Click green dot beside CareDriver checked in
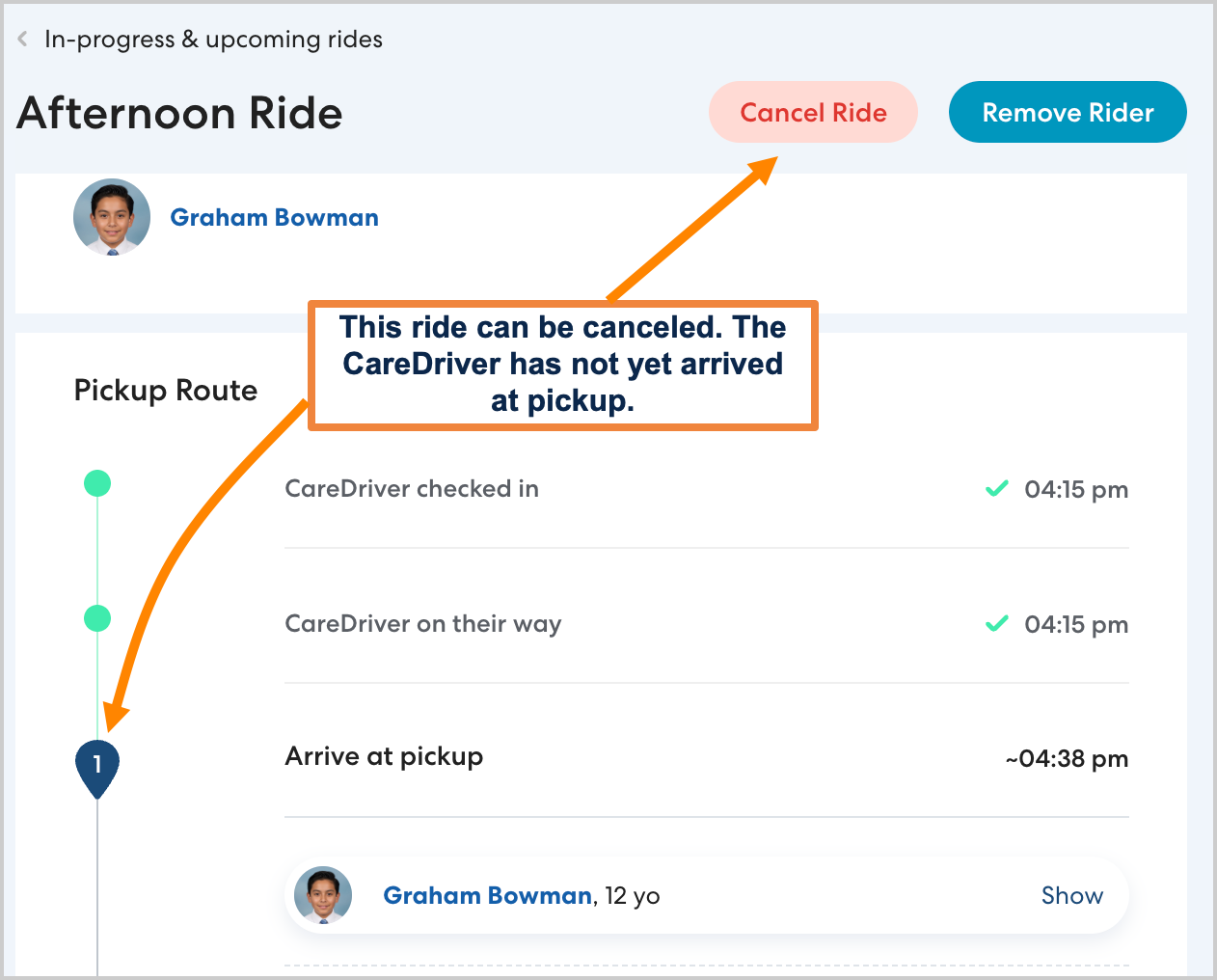 click(97, 483)
